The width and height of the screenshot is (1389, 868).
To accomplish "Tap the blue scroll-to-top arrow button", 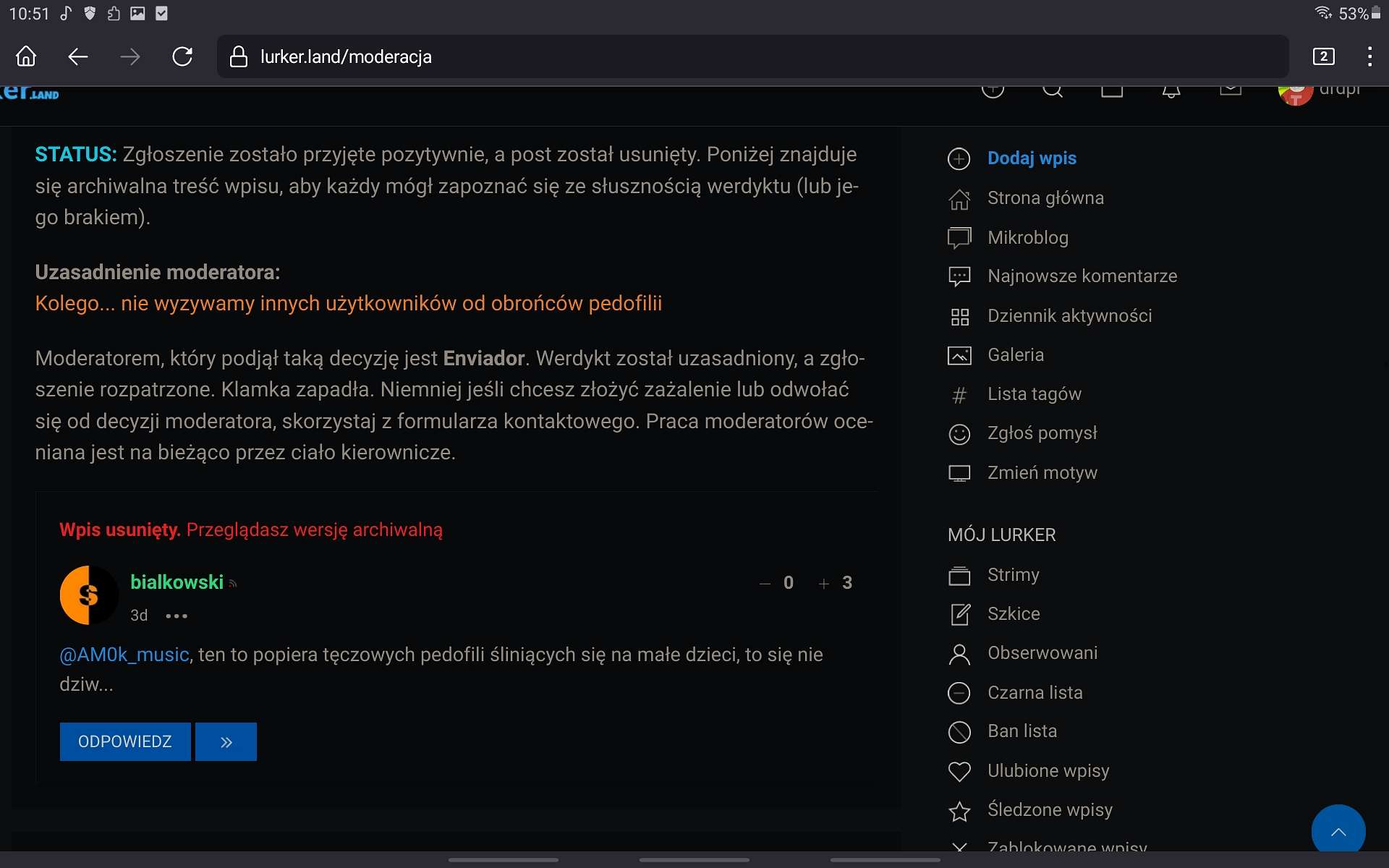I will 1338,831.
